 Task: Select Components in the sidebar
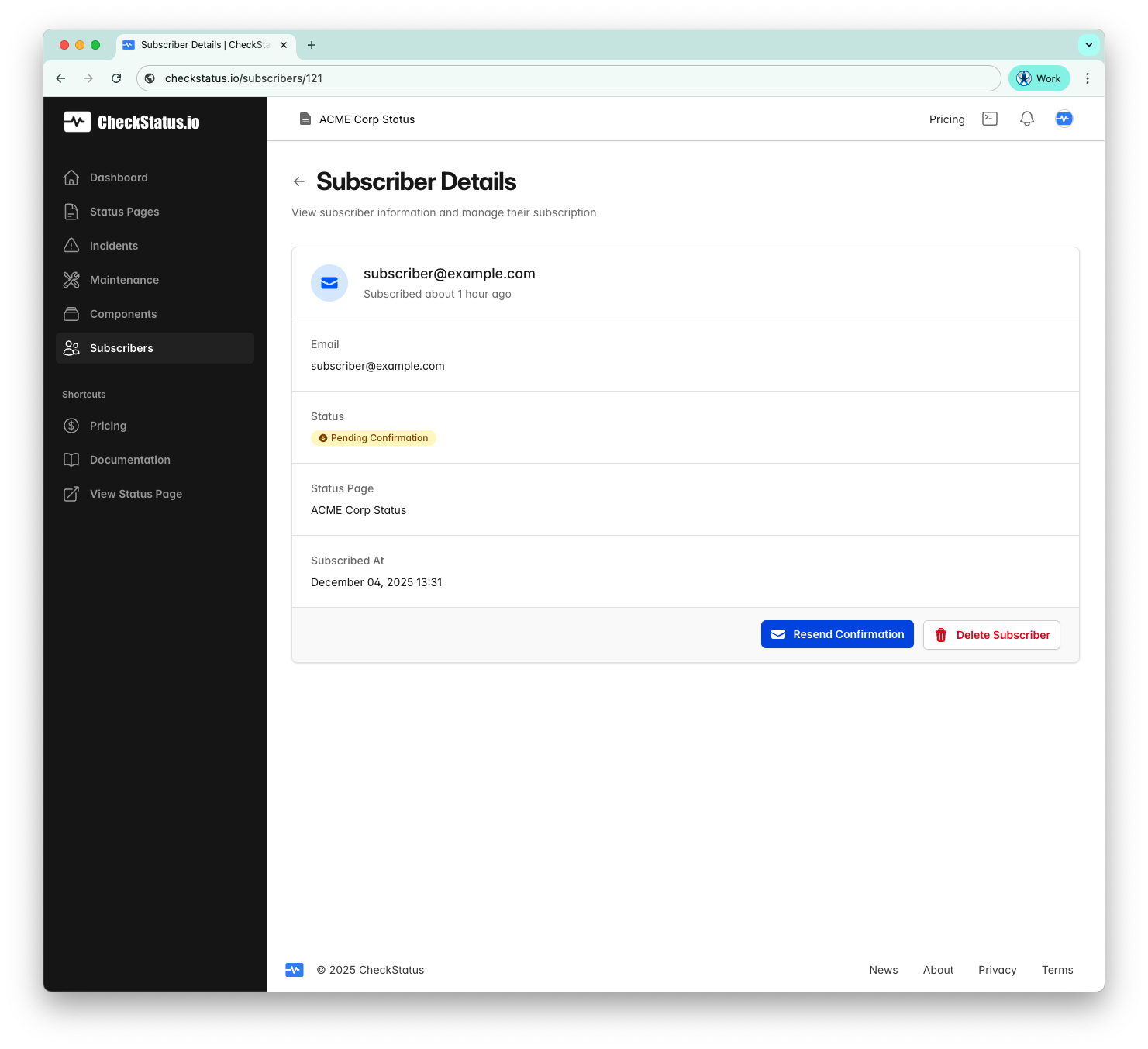[x=122, y=314]
